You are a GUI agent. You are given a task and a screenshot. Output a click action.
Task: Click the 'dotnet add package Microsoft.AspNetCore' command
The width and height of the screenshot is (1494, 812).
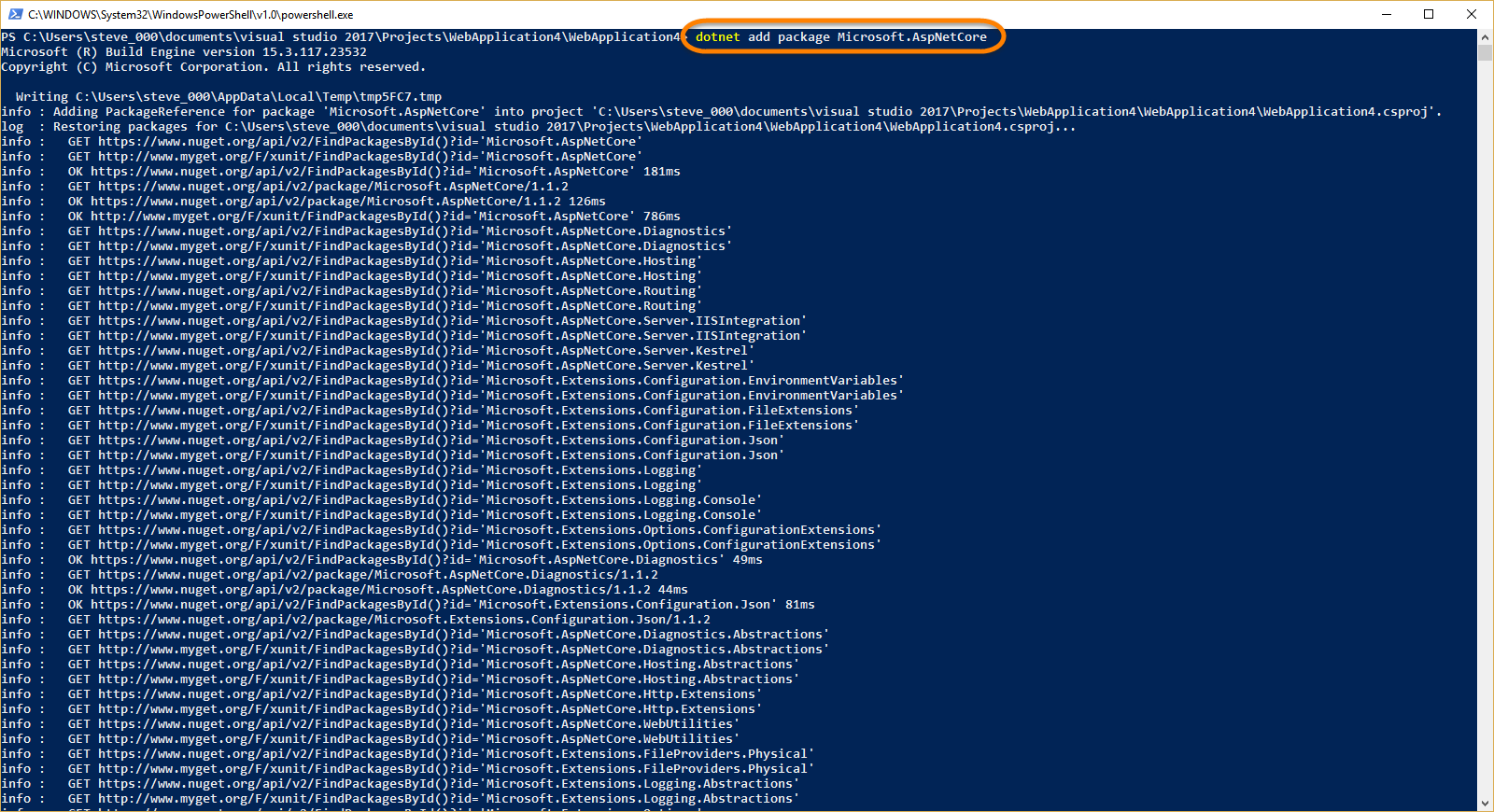click(x=840, y=37)
